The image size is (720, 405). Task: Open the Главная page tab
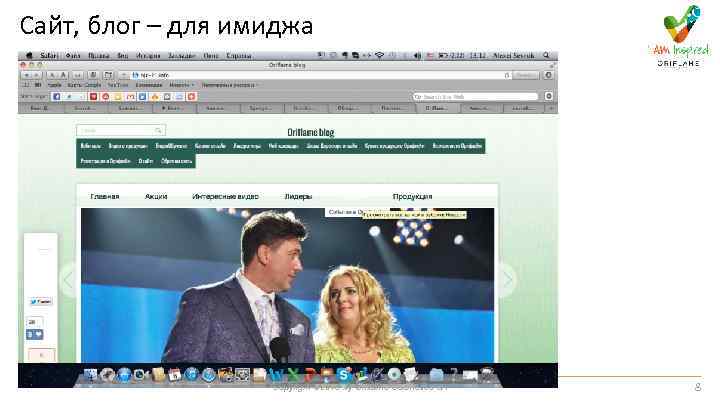click(x=105, y=197)
